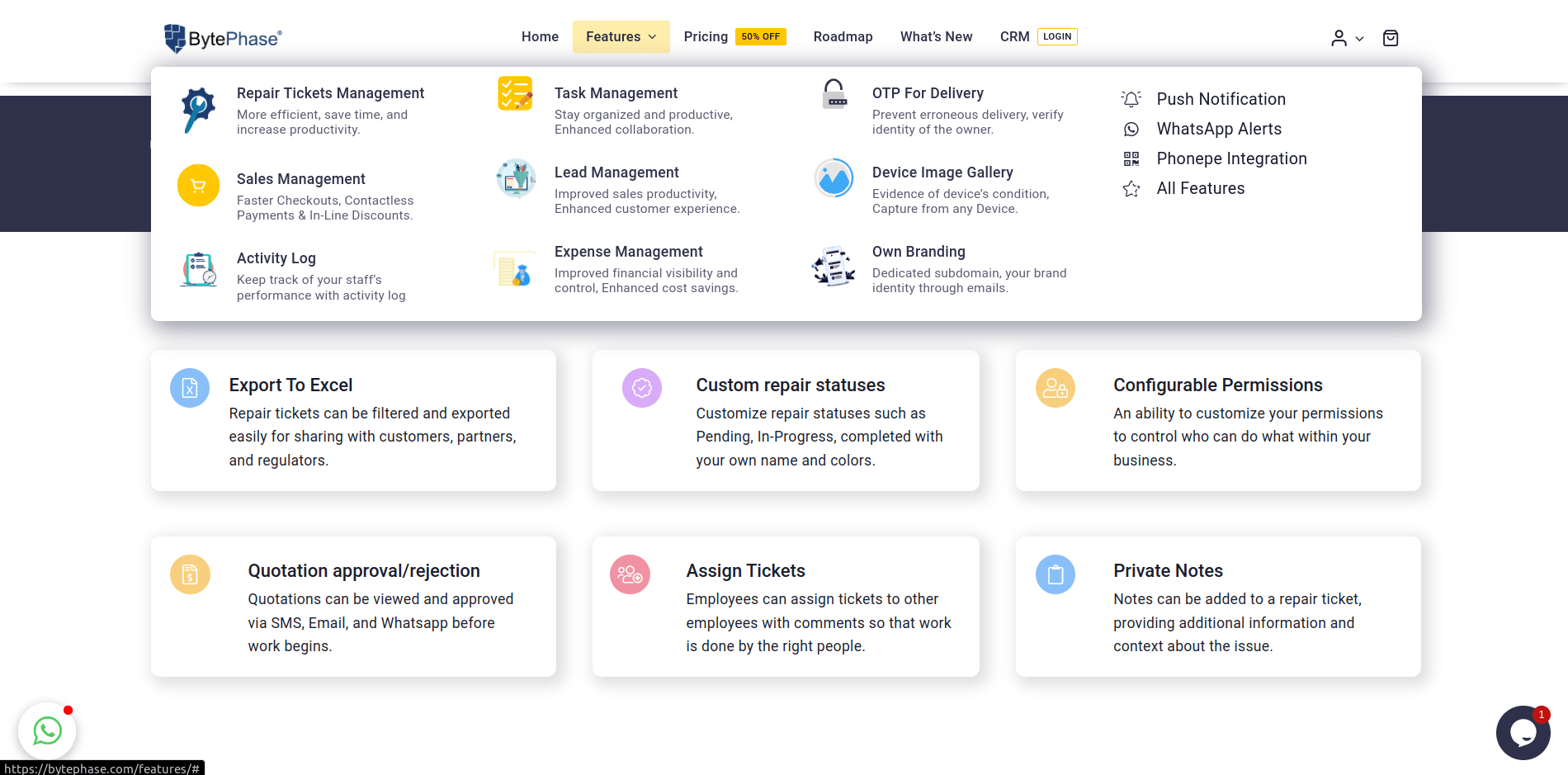Select WhatsApp Alerts link
Screen dimensions: 1568x775
1219,129
